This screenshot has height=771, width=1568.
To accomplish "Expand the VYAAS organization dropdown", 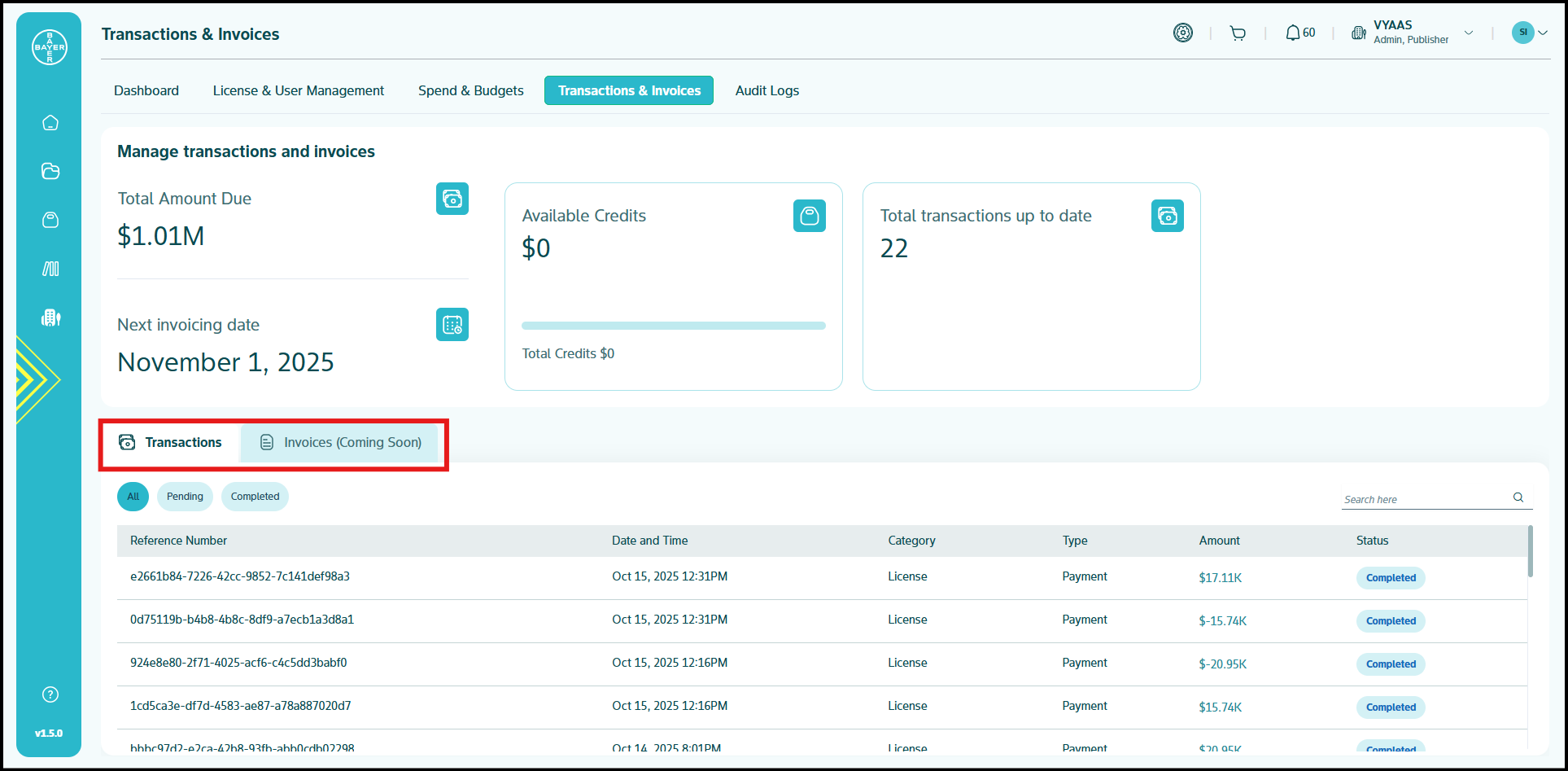I will pos(1468,33).
